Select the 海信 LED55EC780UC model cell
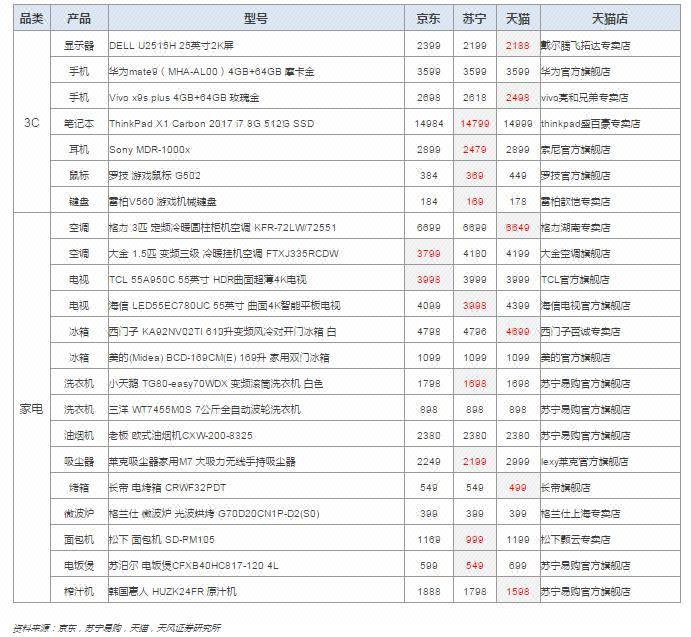This screenshot has height=637, width=691. click(x=256, y=305)
